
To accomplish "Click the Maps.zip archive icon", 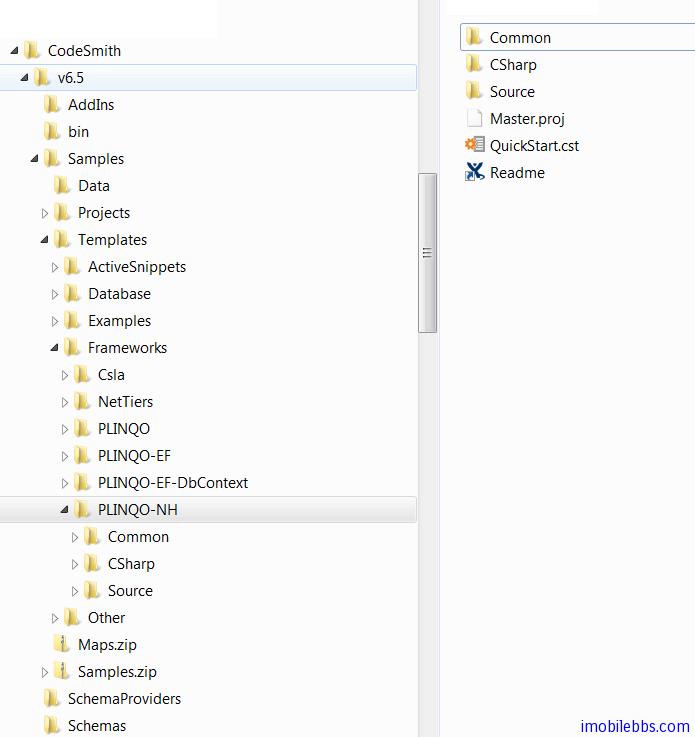I will click(62, 645).
